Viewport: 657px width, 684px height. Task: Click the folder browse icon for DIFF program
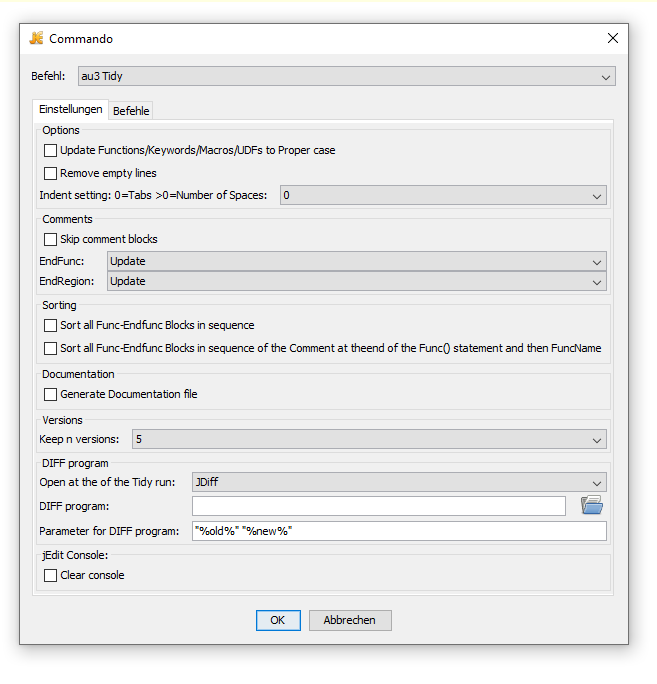click(x=592, y=506)
